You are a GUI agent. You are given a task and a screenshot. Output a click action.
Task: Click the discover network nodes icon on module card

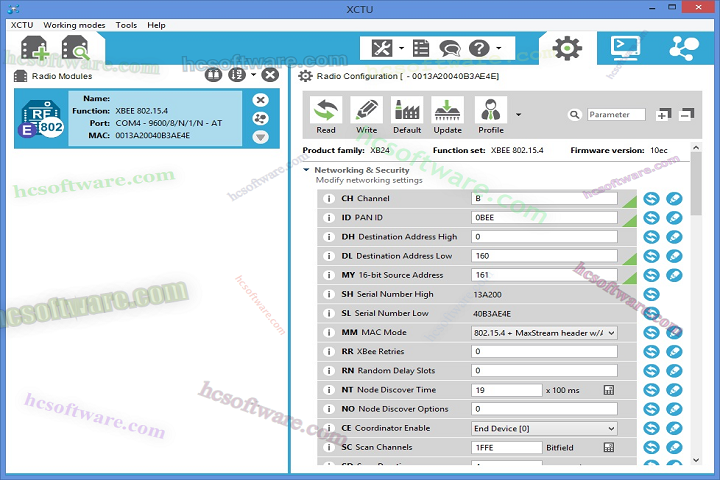point(260,119)
